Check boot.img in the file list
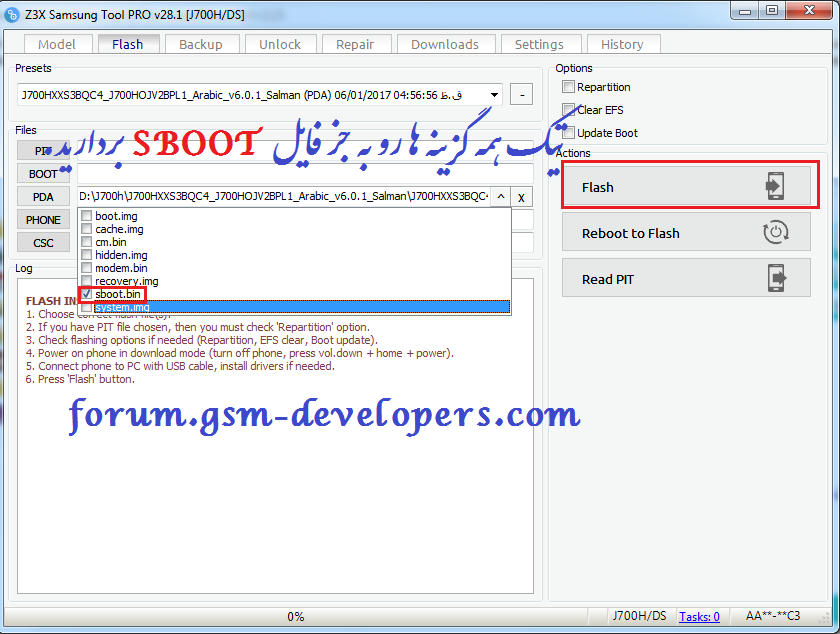The image size is (840, 634). coord(86,216)
